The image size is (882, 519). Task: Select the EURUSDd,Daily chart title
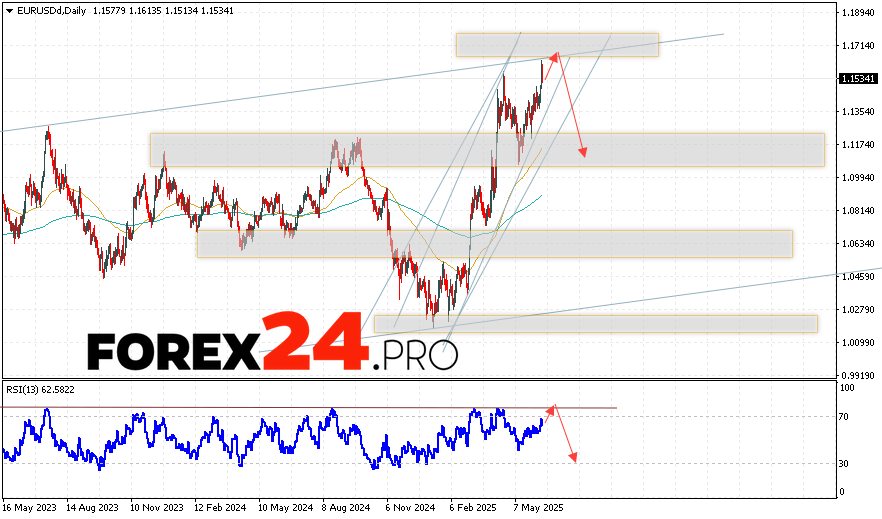point(48,9)
